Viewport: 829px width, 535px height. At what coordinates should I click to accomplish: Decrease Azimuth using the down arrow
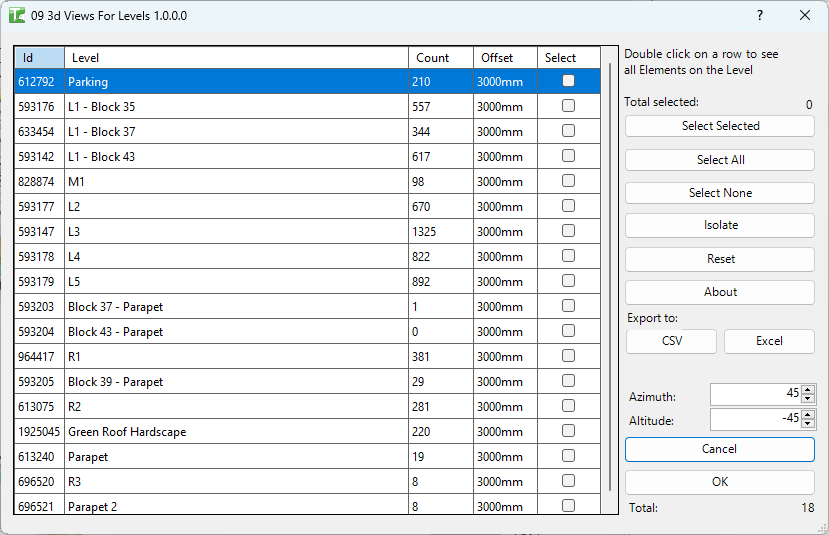[808, 399]
